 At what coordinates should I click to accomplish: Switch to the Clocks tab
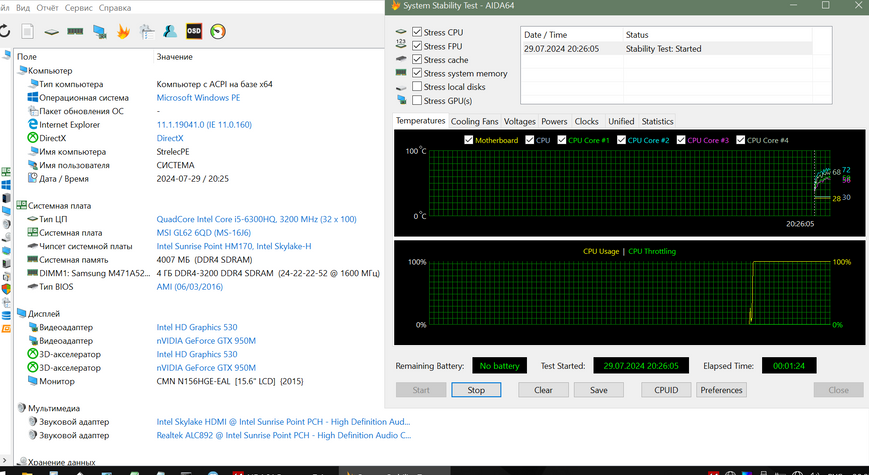[x=586, y=121]
